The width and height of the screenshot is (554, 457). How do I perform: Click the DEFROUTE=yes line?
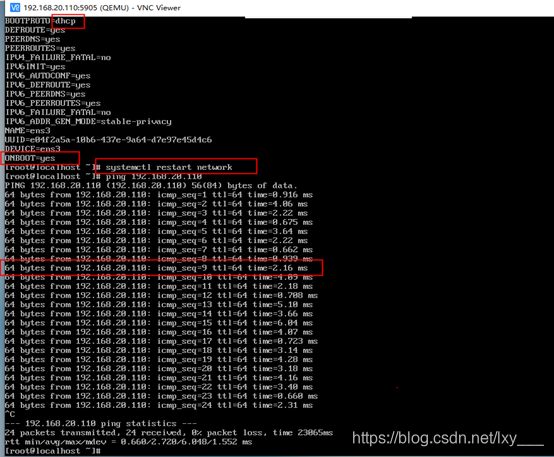pyautogui.click(x=35, y=30)
